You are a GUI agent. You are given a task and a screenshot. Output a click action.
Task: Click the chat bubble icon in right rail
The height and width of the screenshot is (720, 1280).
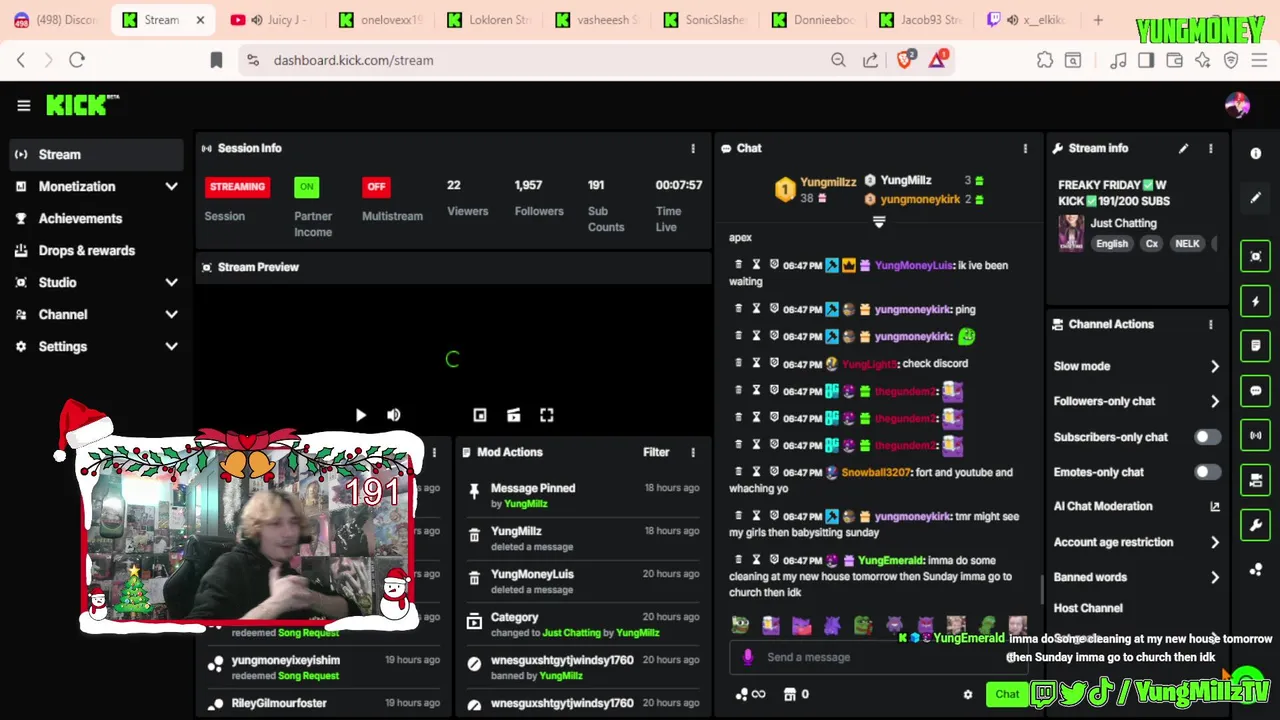point(1256,390)
